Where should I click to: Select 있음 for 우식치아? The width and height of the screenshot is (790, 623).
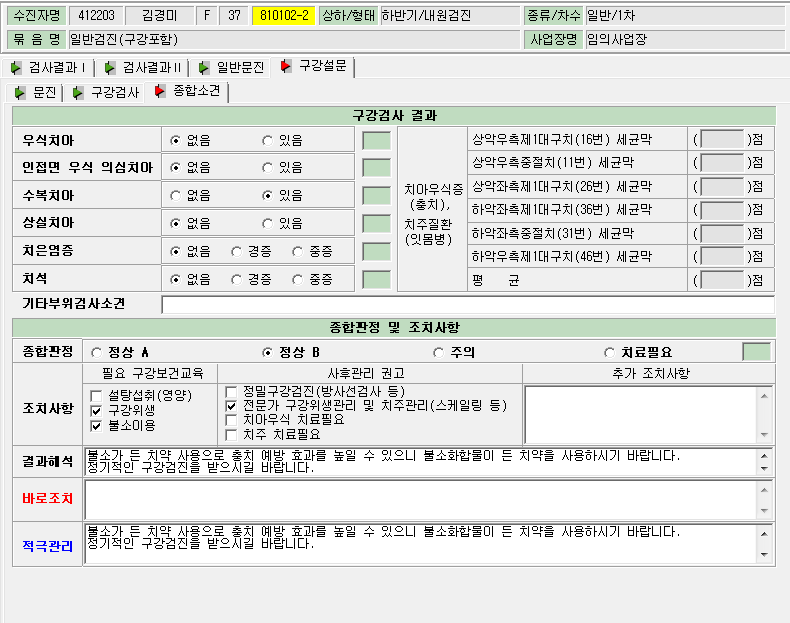tap(268, 141)
